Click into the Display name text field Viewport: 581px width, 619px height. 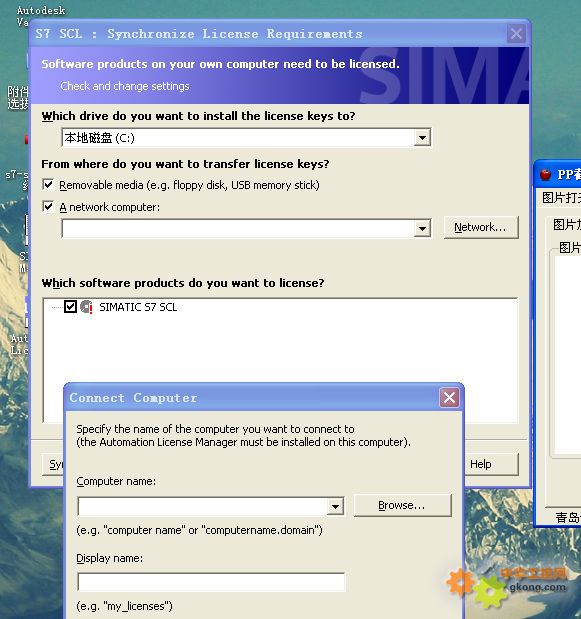211,582
